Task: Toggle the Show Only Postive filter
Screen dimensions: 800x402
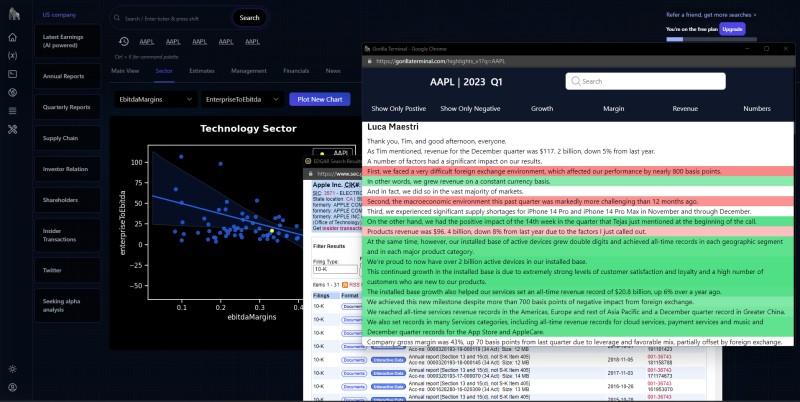Action: point(398,109)
